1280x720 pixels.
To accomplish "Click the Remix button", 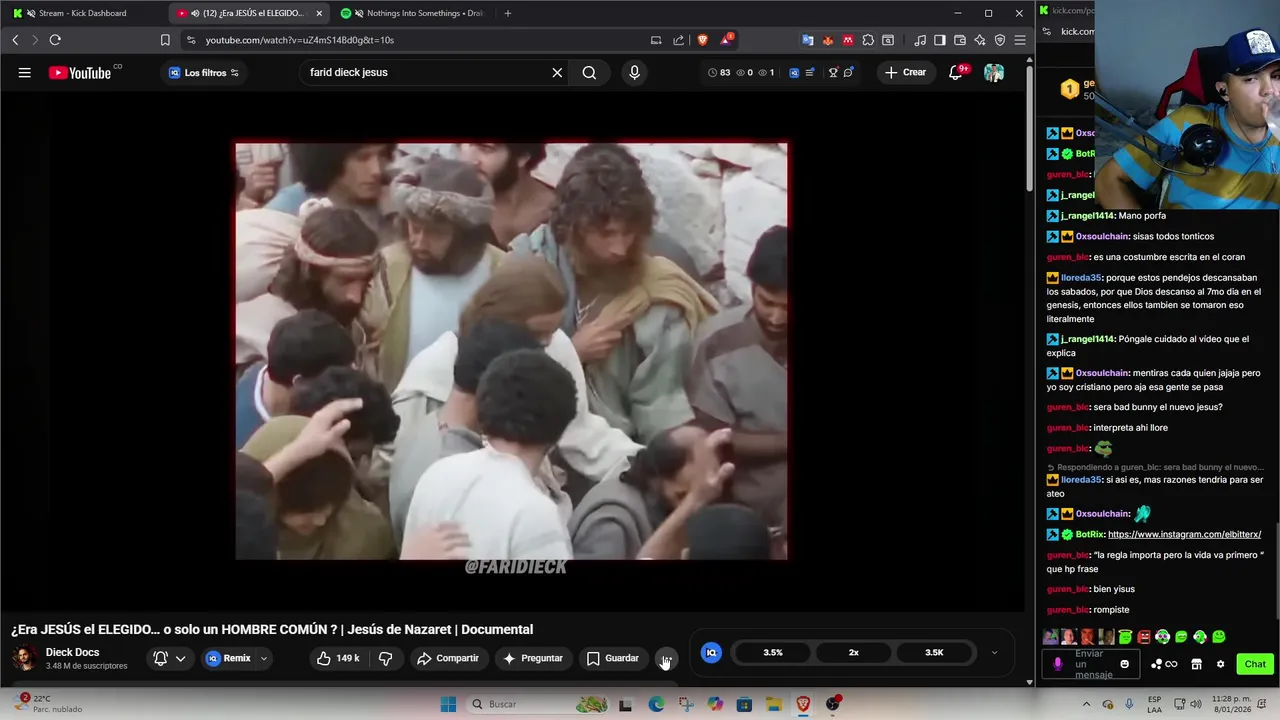I will [x=228, y=658].
